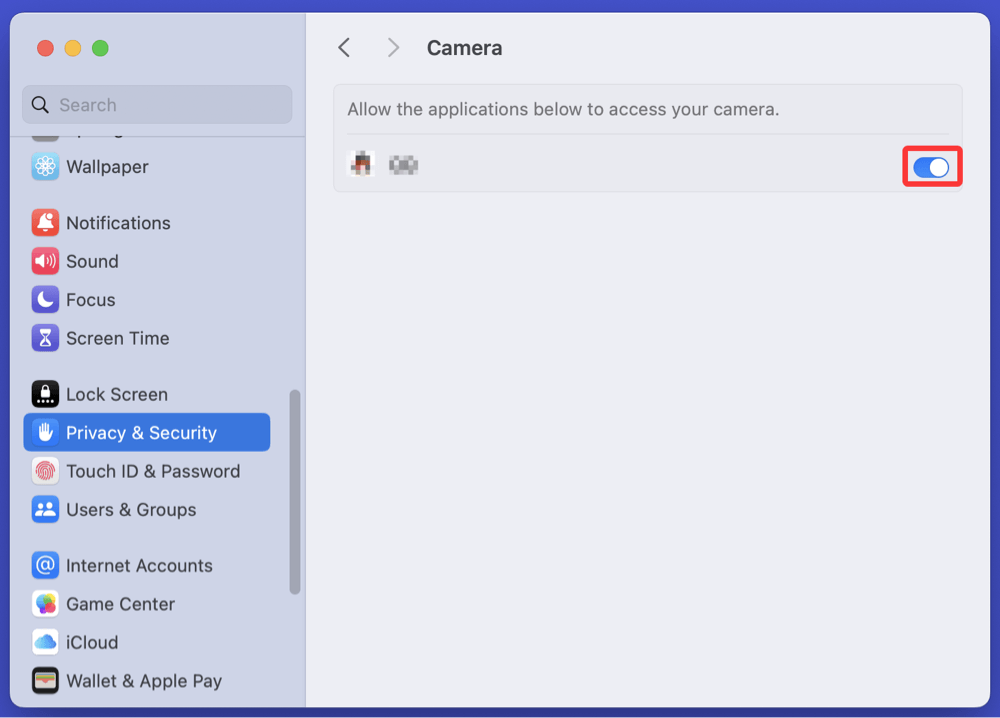Click the Game Center colorful icon
Image resolution: width=1000 pixels, height=718 pixels.
45,604
